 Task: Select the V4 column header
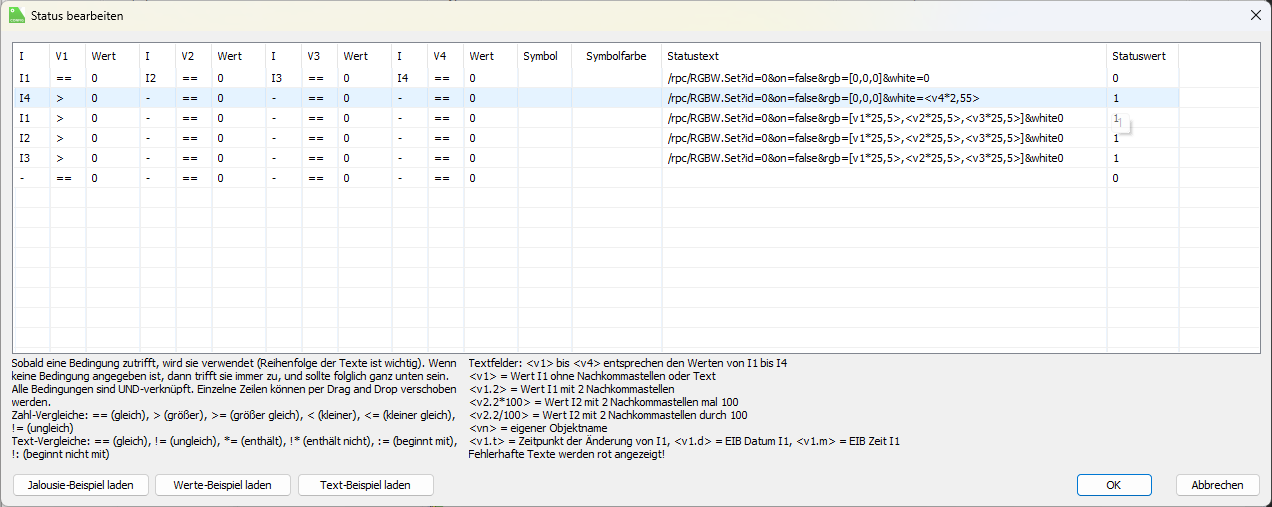pyautogui.click(x=445, y=57)
